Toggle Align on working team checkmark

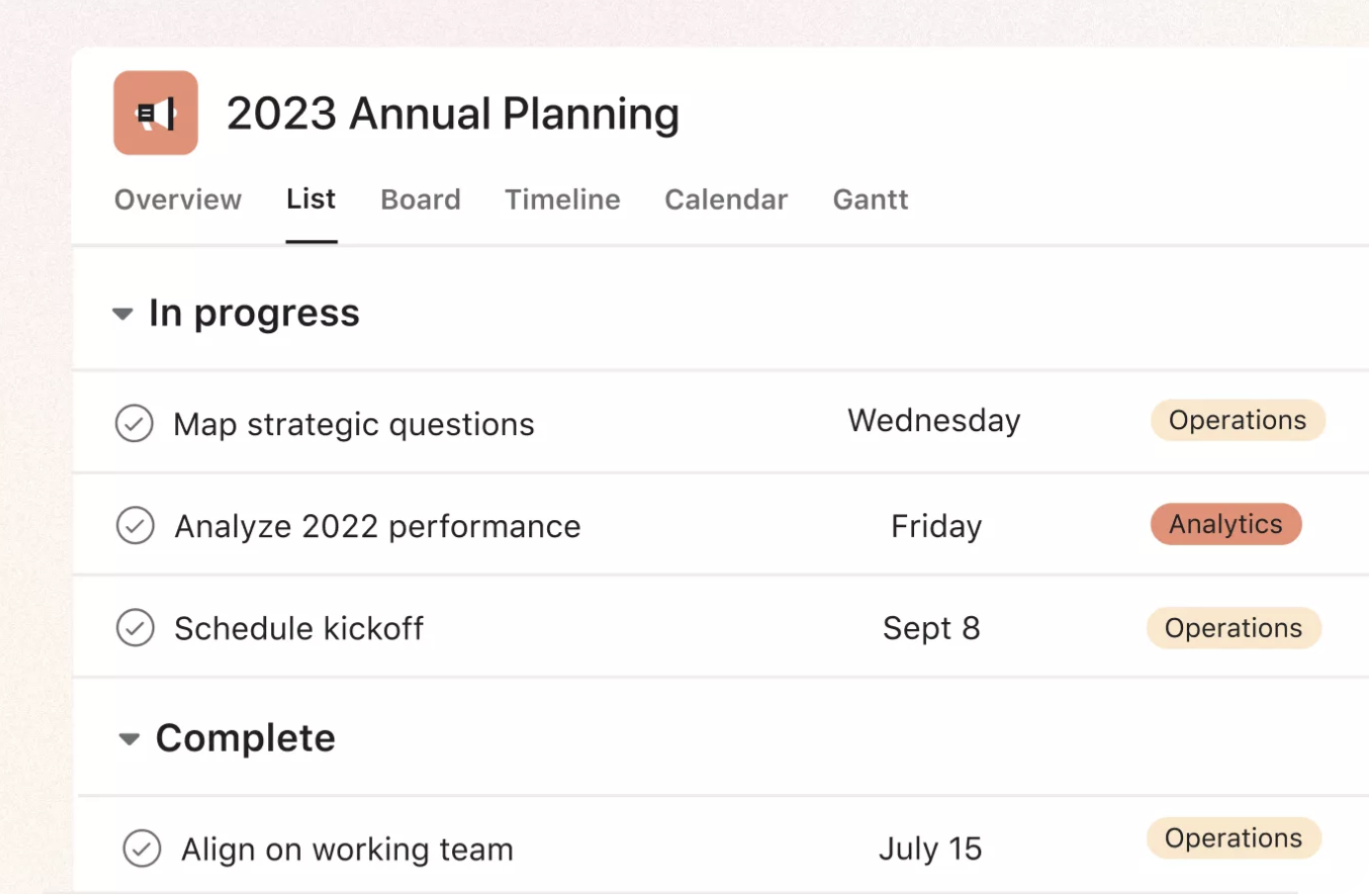pos(142,849)
